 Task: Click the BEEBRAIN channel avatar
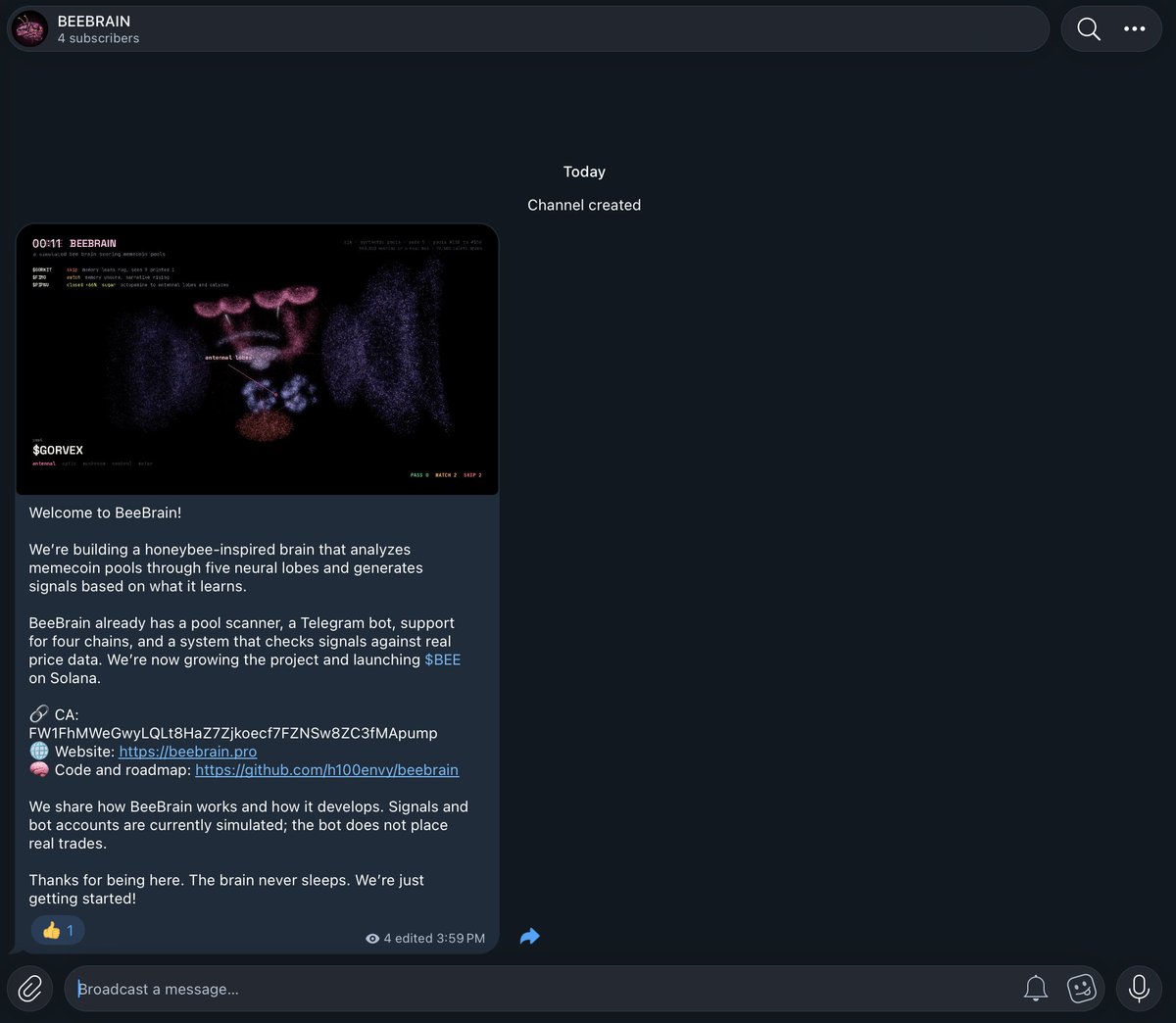[x=30, y=28]
